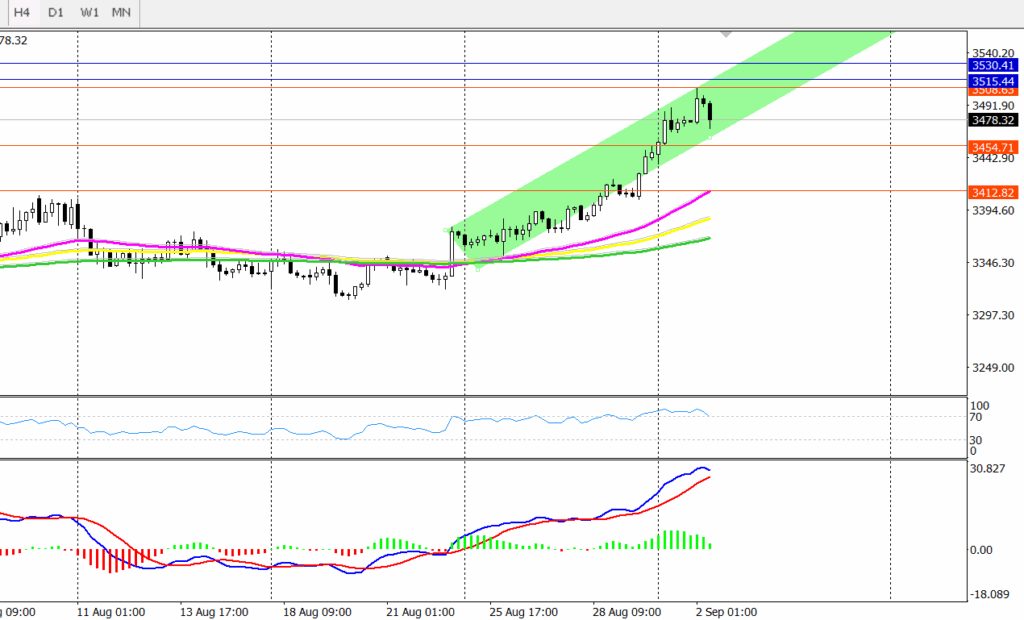Click the 3540.20 price scale value
Screen dimensions: 1024x620
point(992,53)
